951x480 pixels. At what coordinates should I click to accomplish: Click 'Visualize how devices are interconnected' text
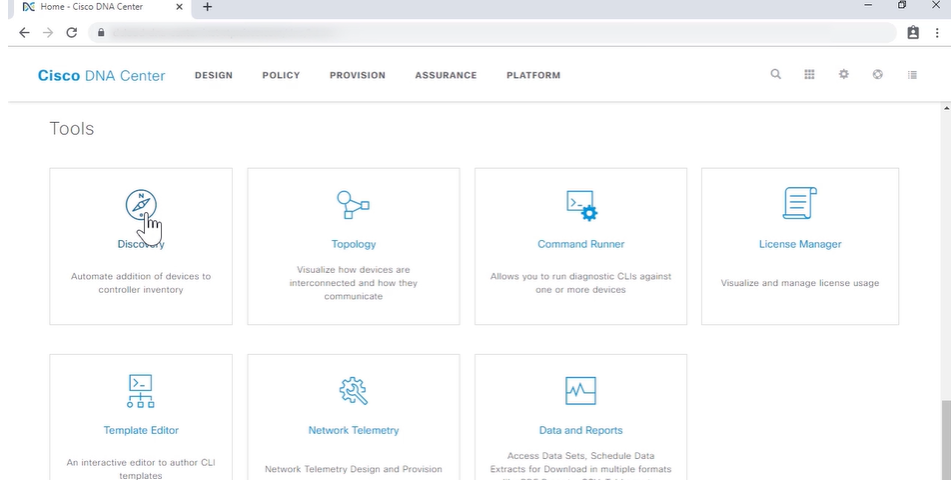(x=353, y=283)
